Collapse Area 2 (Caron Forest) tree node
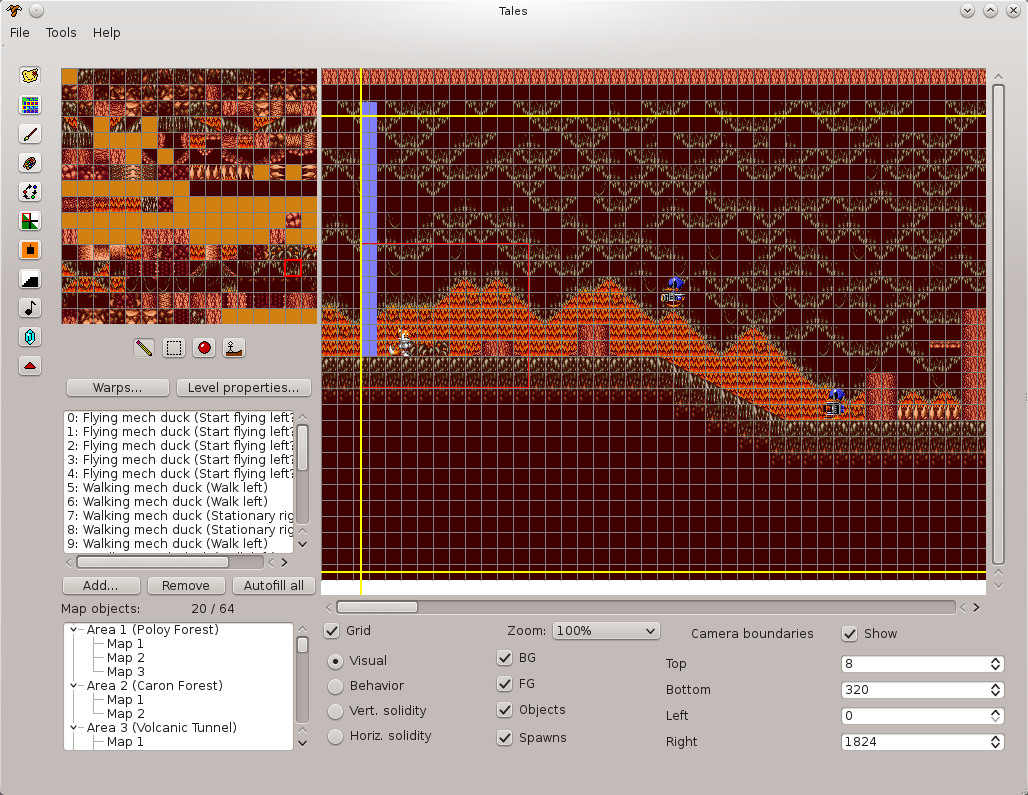Image resolution: width=1028 pixels, height=795 pixels. click(x=74, y=686)
